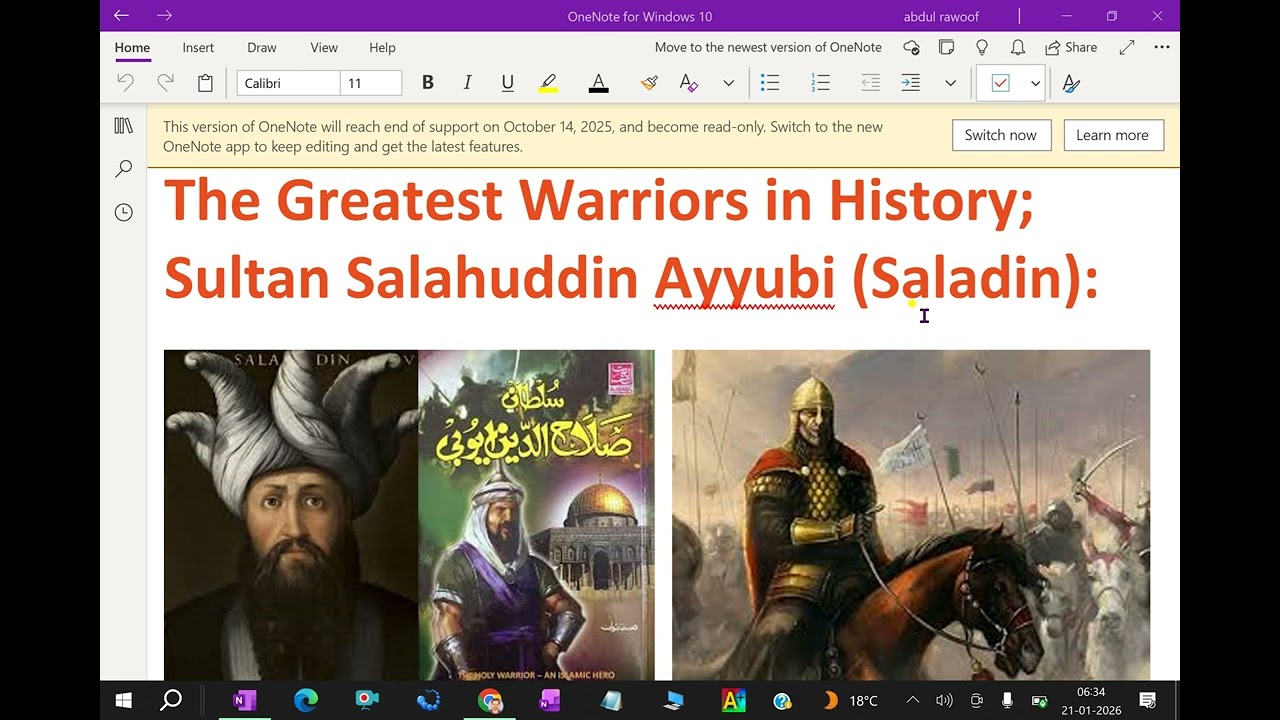Select the mounted warrior painting image
This screenshot has height=720, width=1280.
(911, 515)
